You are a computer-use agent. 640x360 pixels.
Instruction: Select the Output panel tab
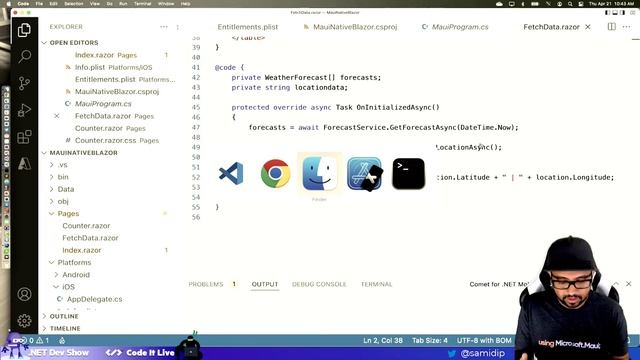(264, 284)
